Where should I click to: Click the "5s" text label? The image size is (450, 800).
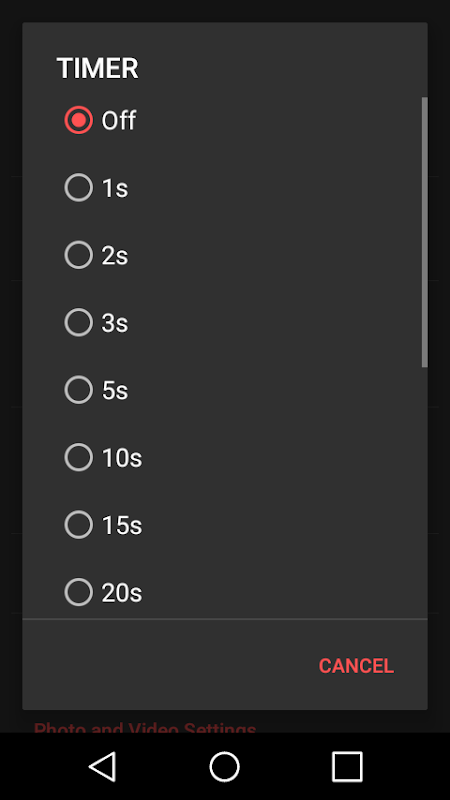(x=115, y=390)
